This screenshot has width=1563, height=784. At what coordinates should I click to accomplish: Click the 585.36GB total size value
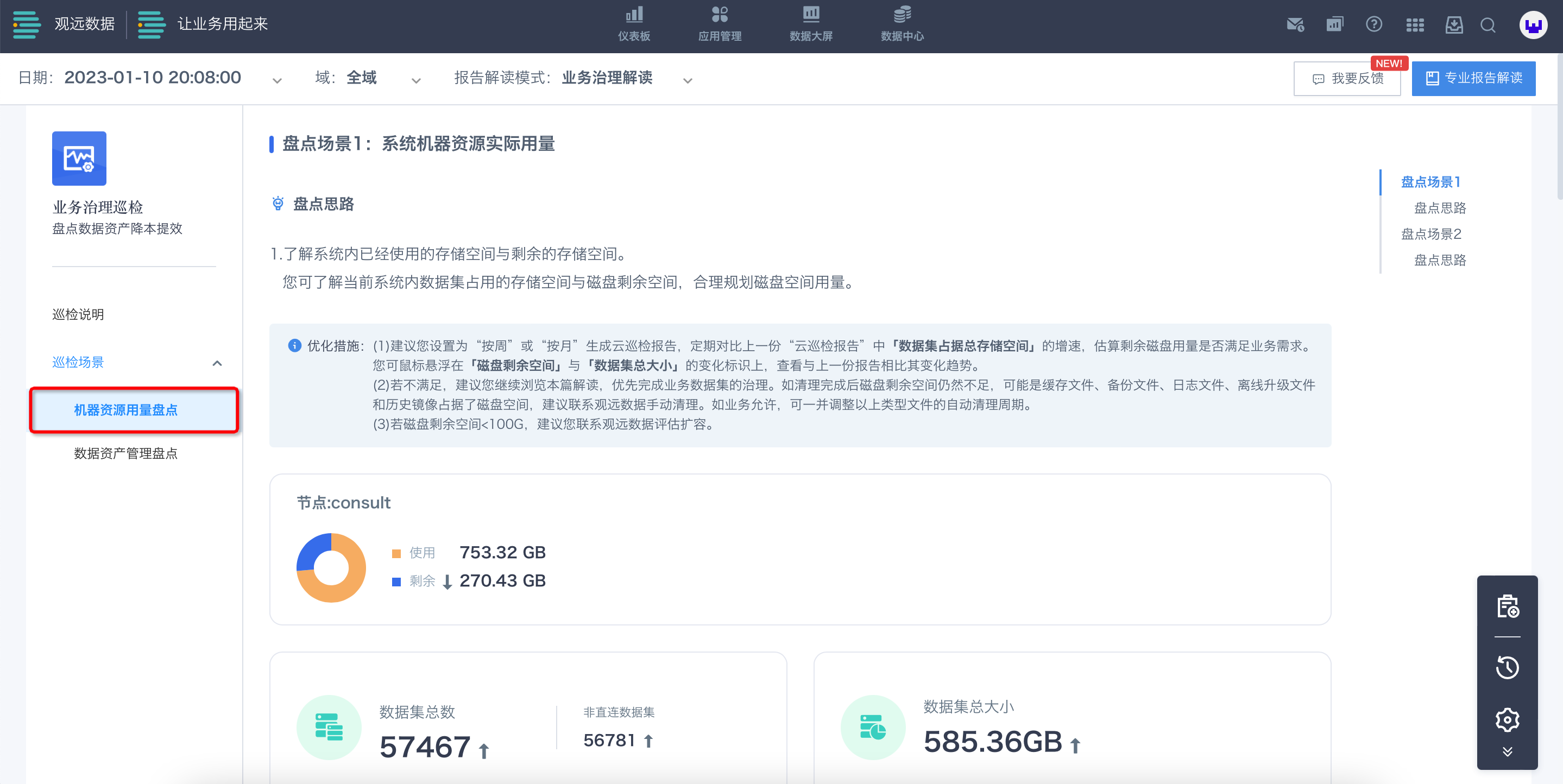pyautogui.click(x=993, y=742)
